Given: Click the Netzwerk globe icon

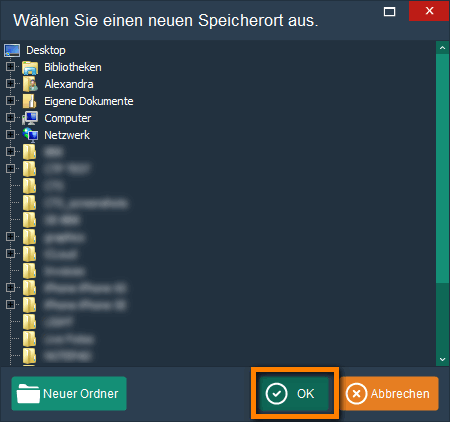Looking at the screenshot, I should tap(30, 135).
